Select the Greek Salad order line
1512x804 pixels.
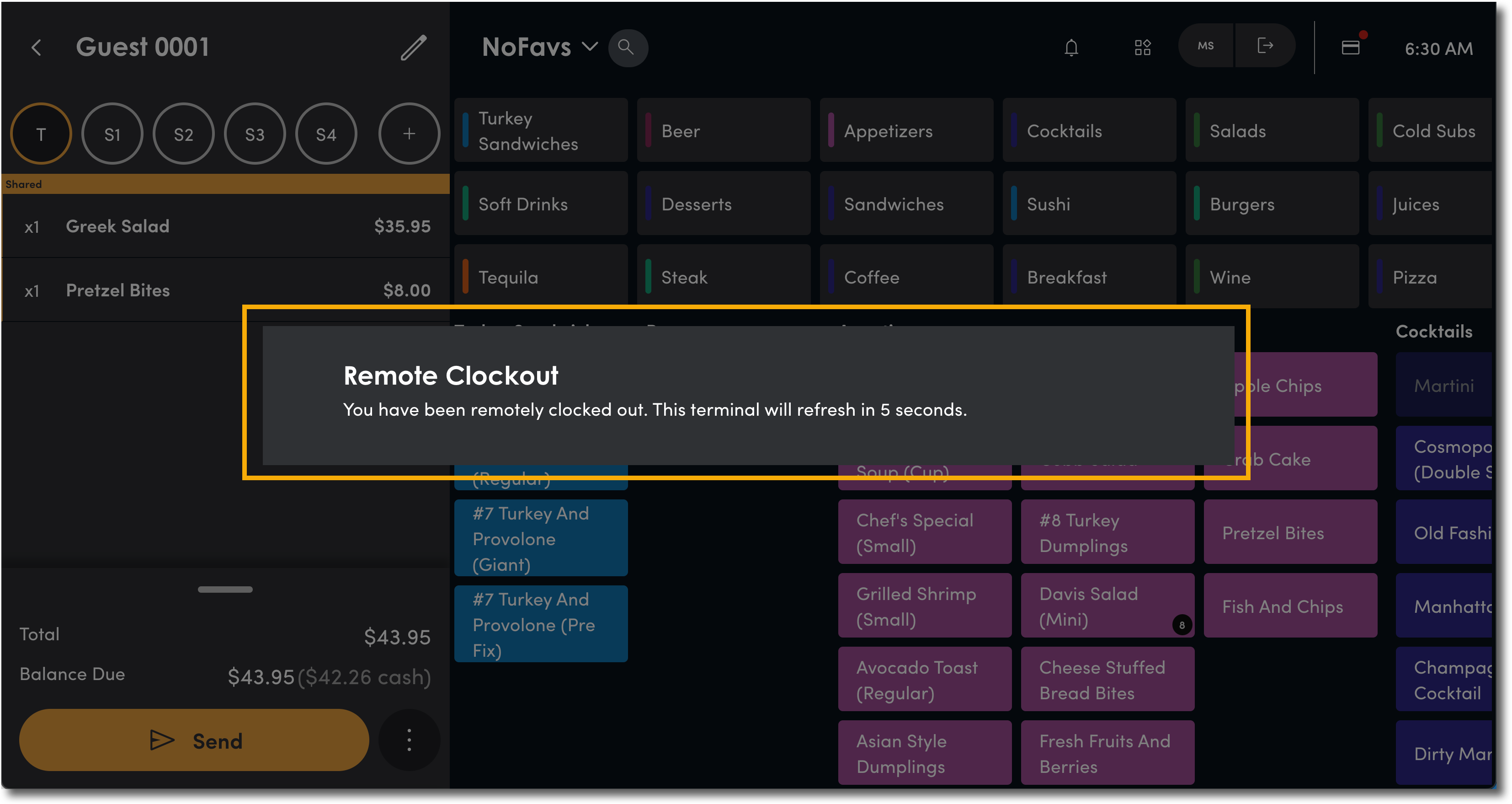click(x=226, y=226)
